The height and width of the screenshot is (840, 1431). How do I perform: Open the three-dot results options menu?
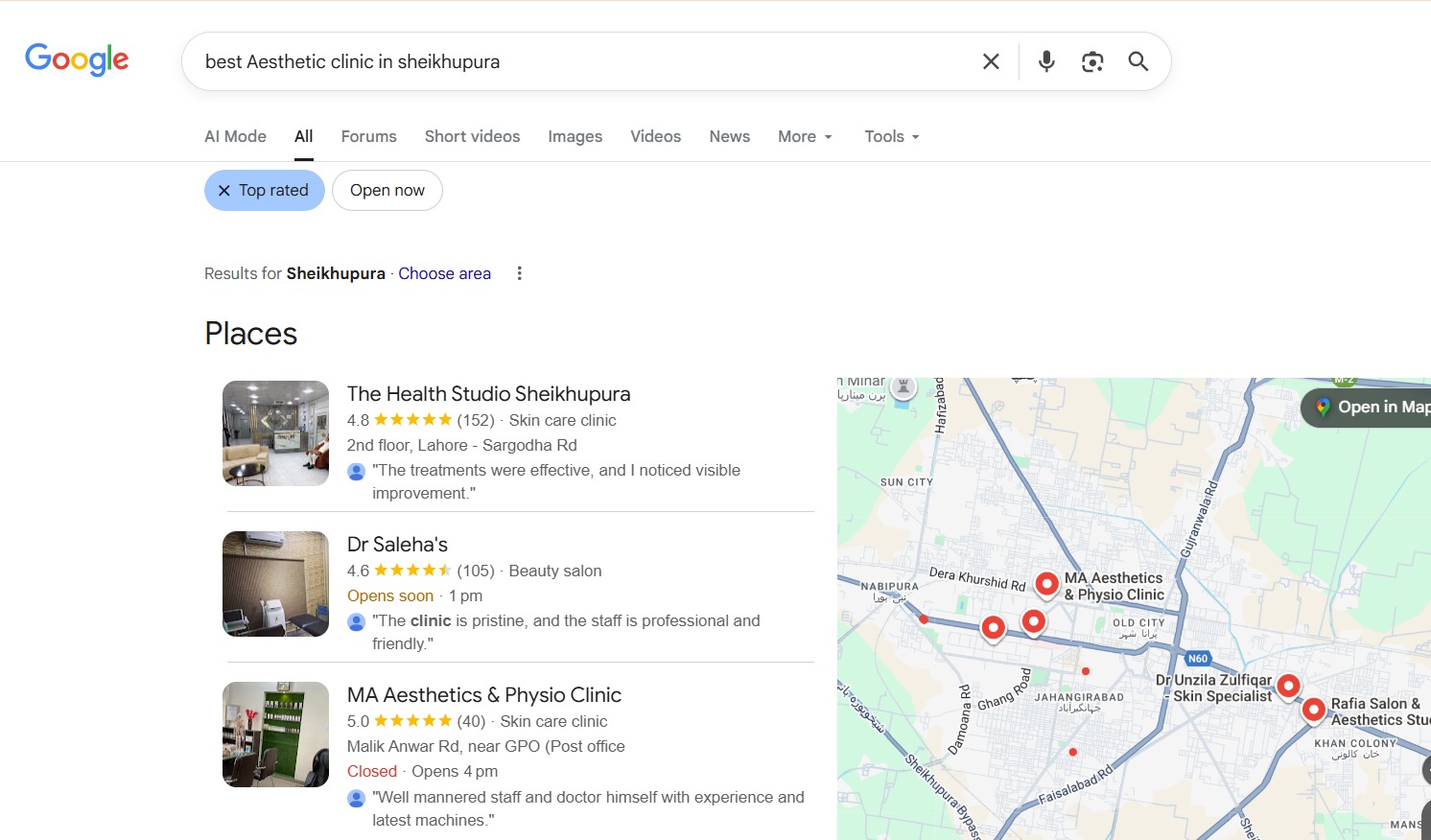520,273
